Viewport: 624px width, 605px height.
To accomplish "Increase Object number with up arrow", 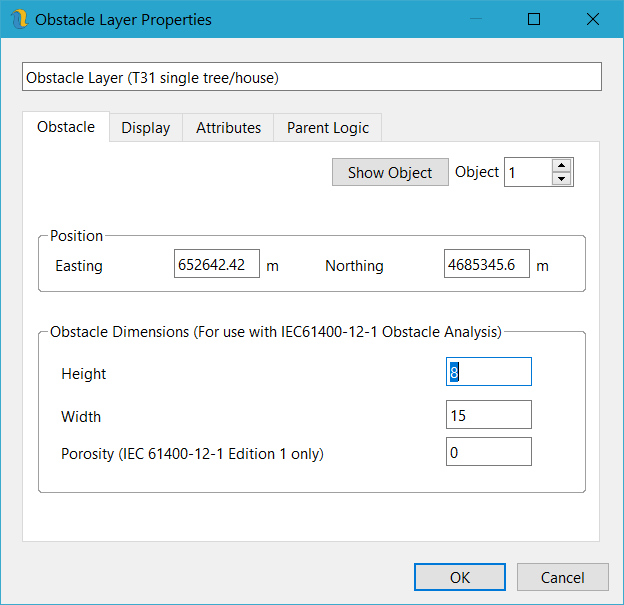I will tap(562, 166).
